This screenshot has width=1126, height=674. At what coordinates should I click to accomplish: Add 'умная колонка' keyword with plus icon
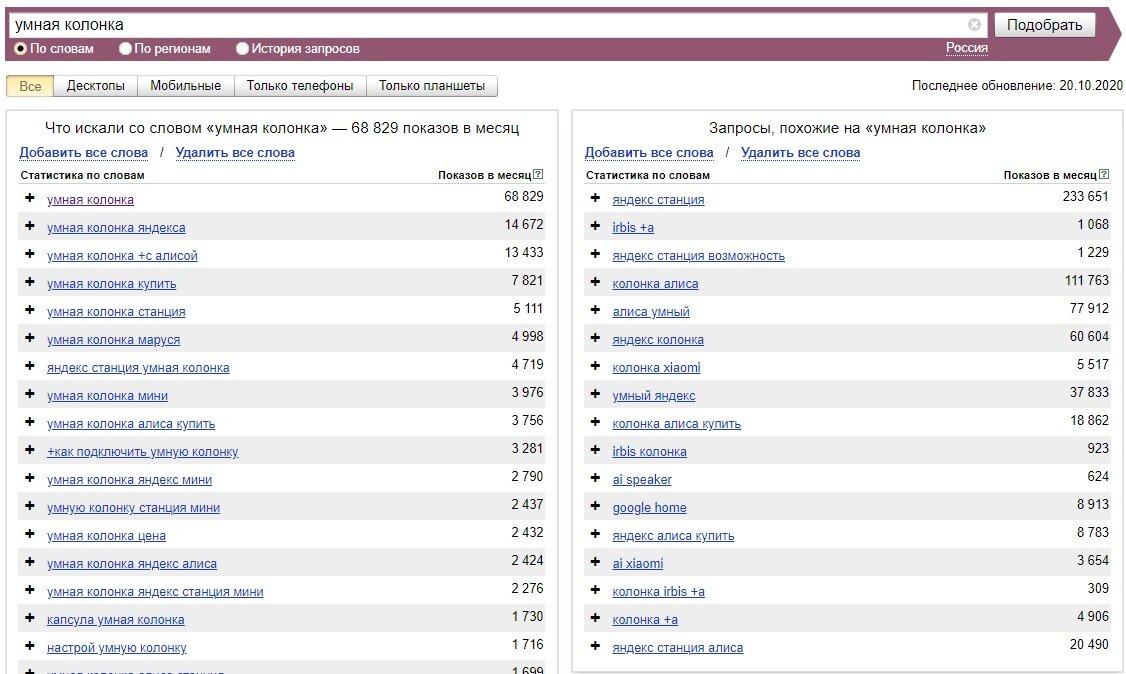[29, 198]
